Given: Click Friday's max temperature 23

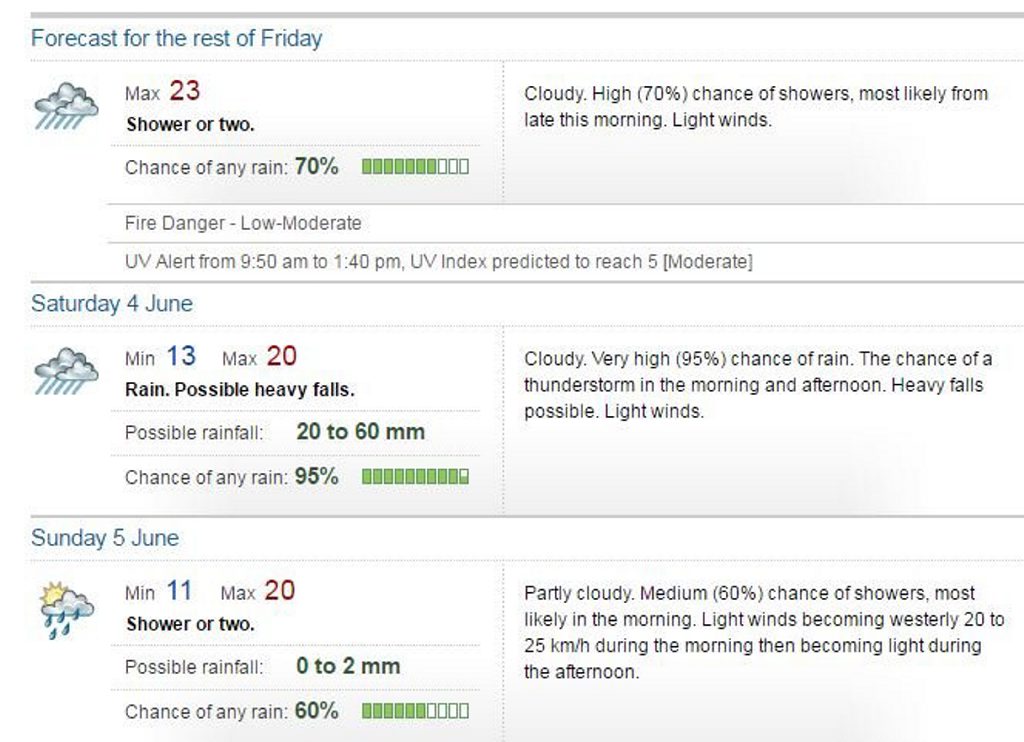Looking at the screenshot, I should click(x=185, y=91).
